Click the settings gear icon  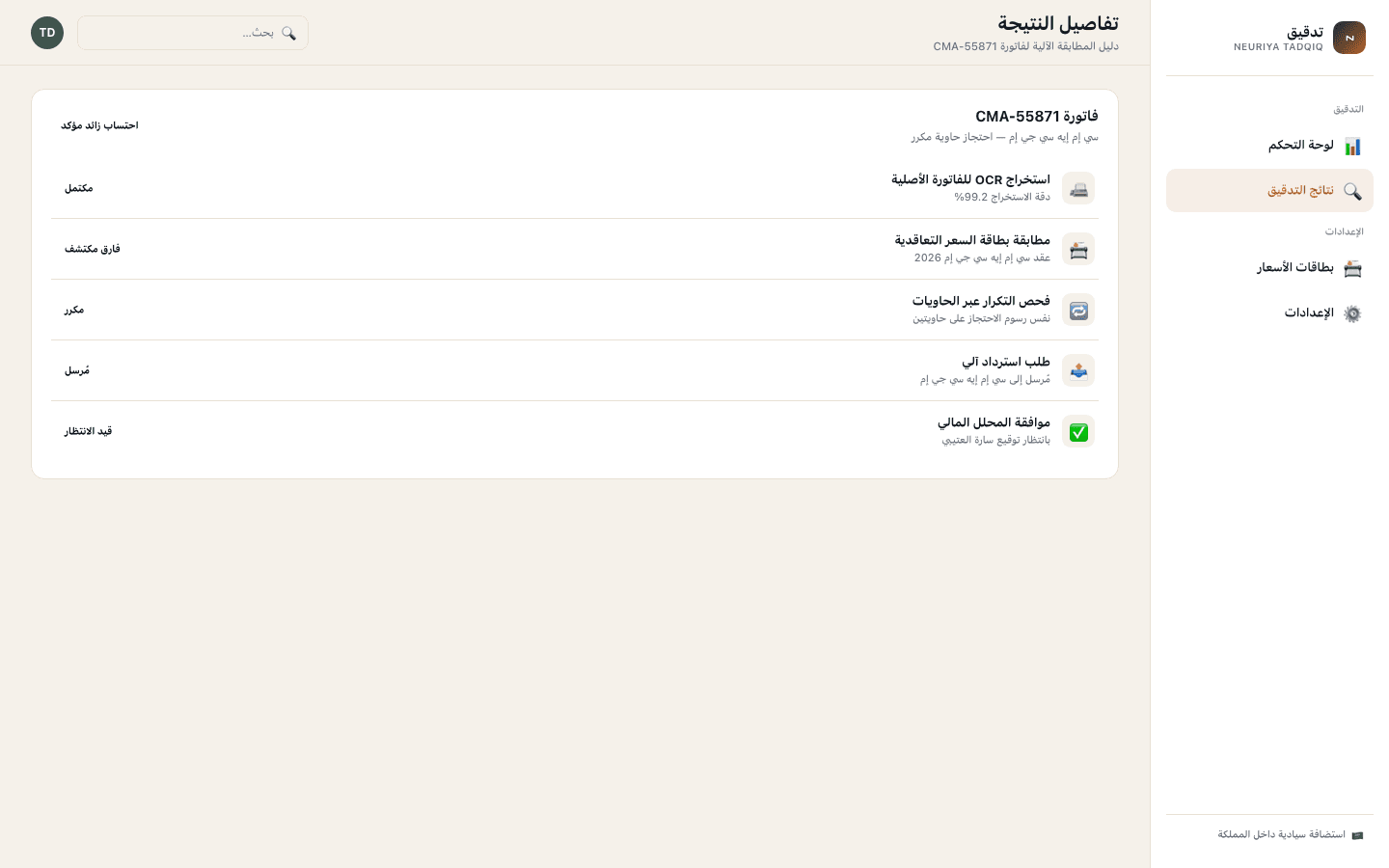pyautogui.click(x=1352, y=313)
